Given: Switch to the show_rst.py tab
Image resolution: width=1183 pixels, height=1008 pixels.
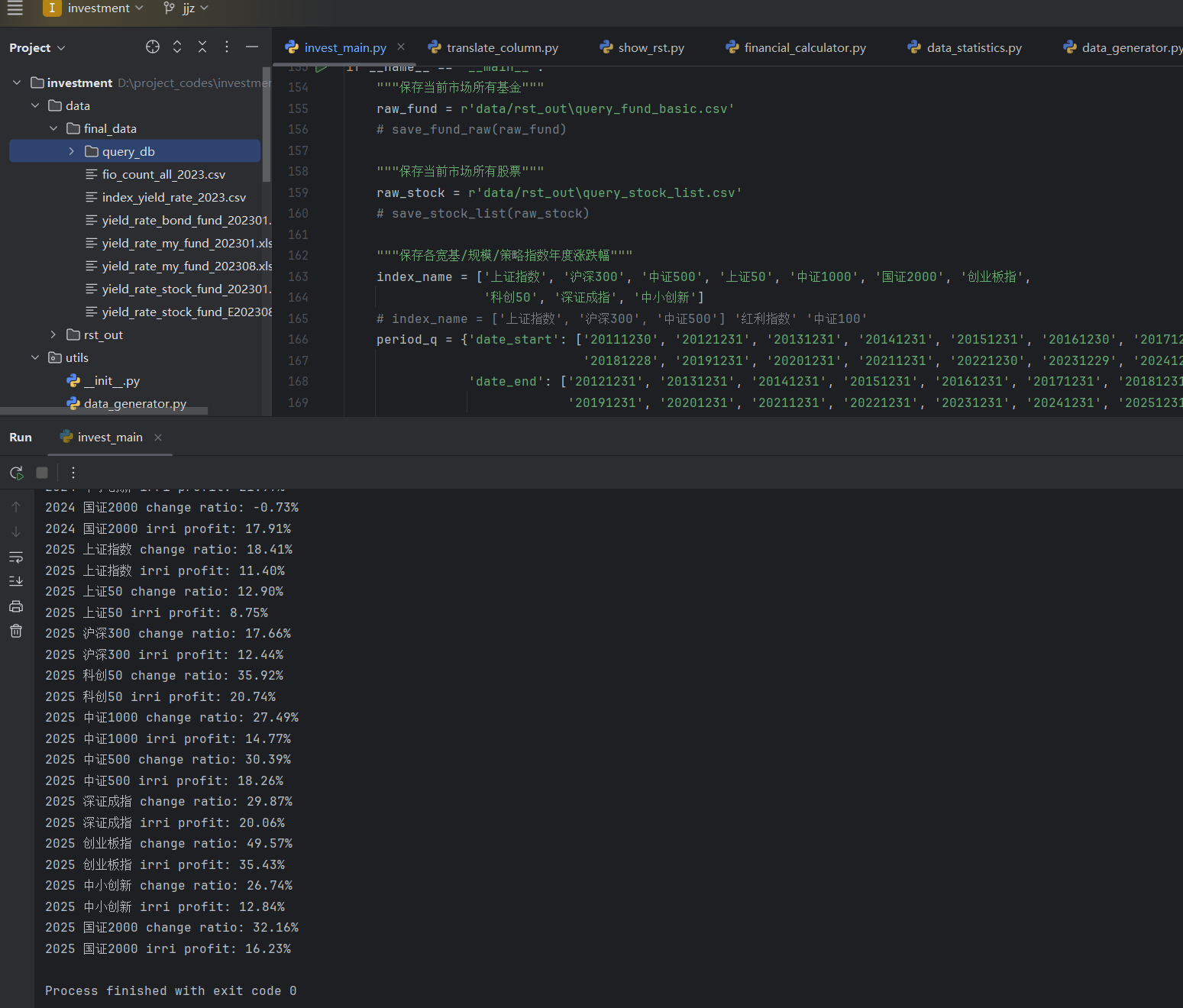Looking at the screenshot, I should tap(651, 47).
